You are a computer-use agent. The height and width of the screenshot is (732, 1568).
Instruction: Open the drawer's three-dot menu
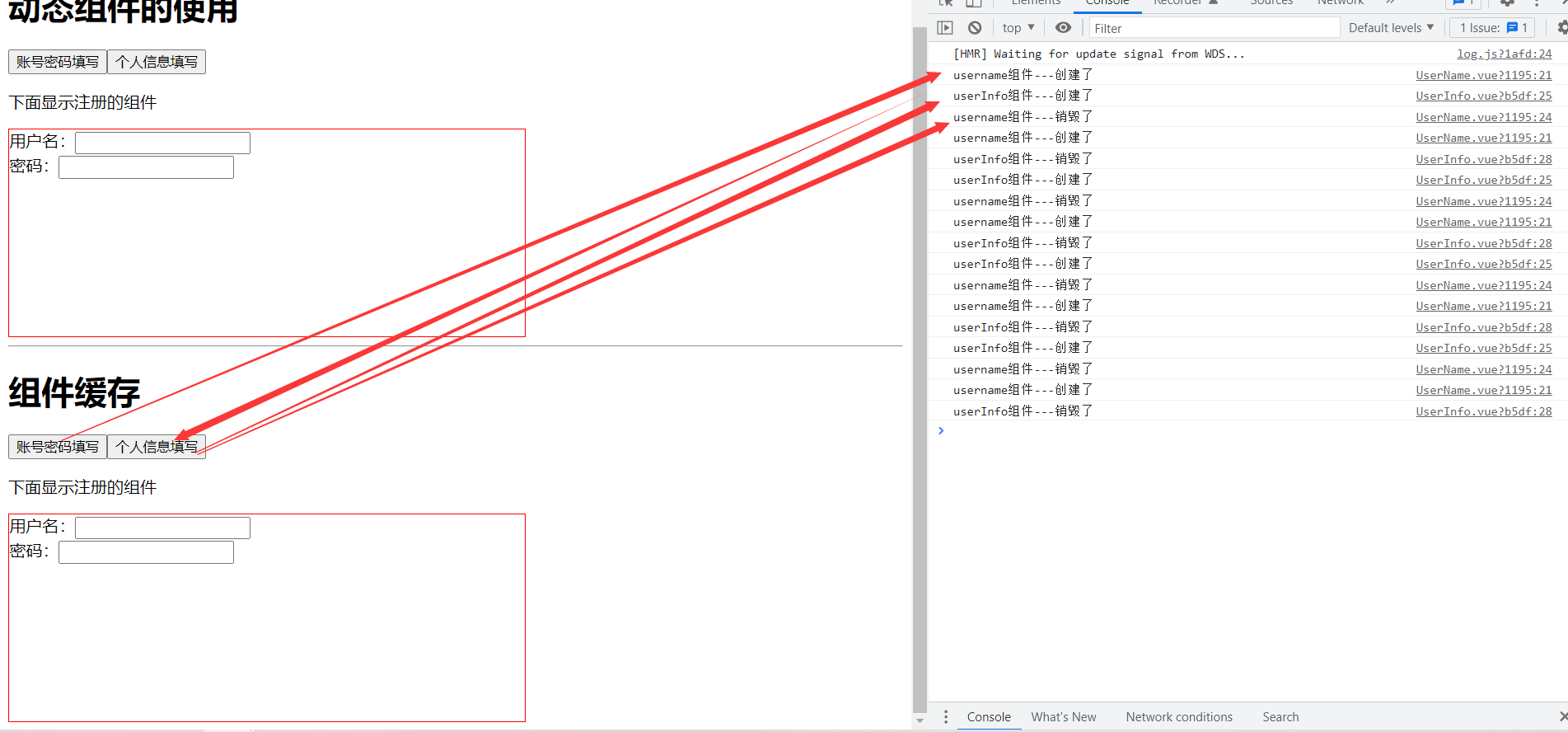(946, 717)
